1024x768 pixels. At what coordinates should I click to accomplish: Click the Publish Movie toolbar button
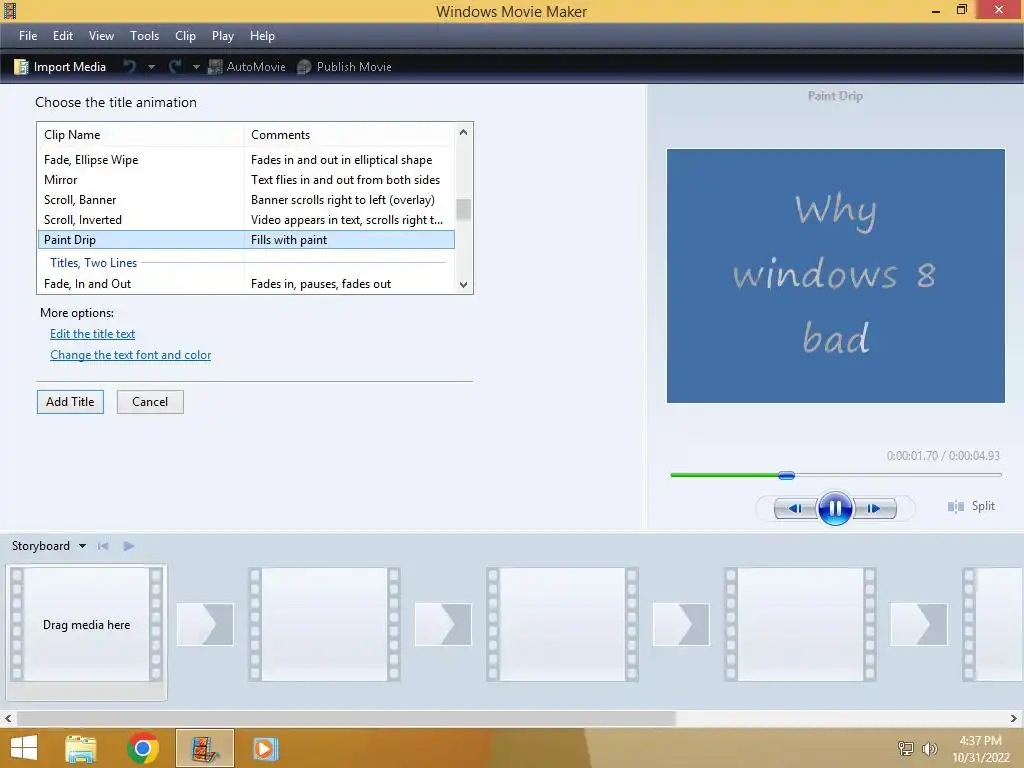344,67
